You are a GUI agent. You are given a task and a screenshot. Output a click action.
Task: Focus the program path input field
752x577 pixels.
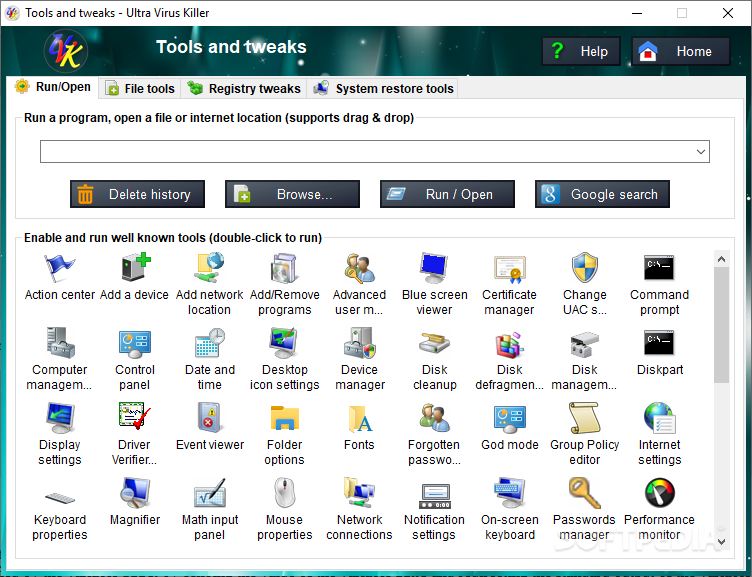click(x=375, y=152)
